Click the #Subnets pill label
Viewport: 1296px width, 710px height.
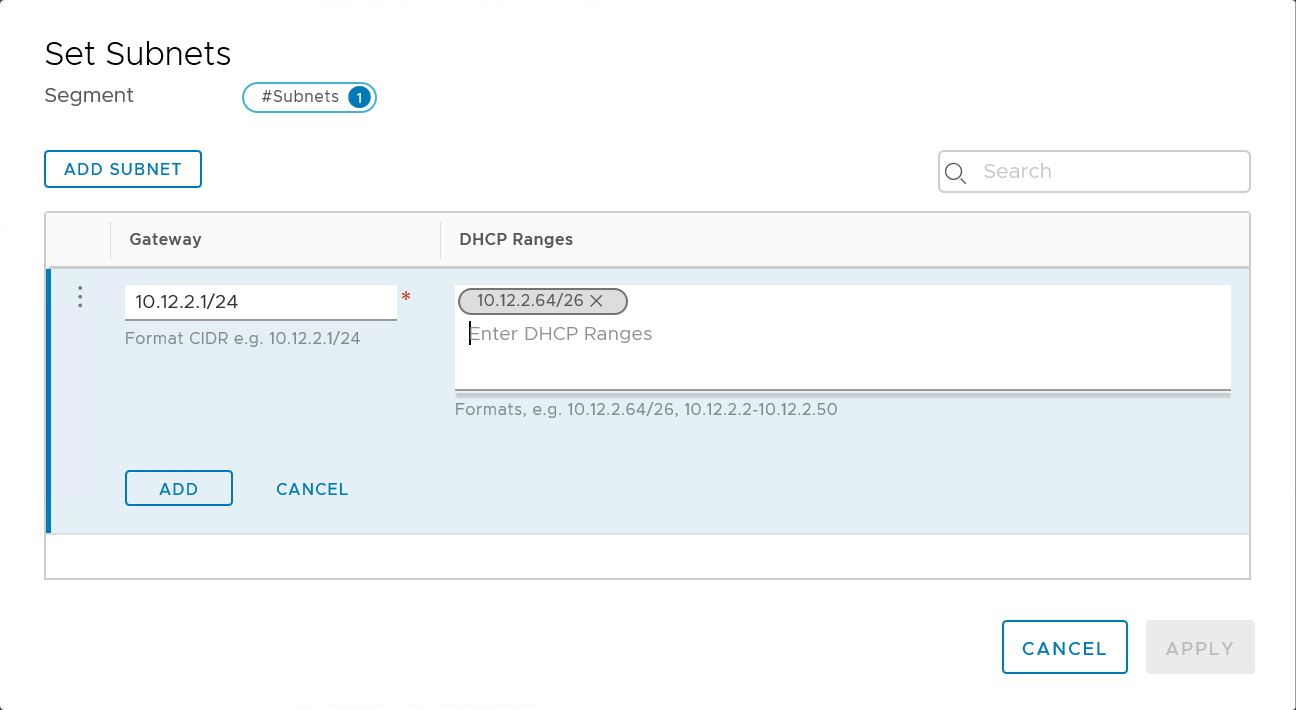[300, 97]
